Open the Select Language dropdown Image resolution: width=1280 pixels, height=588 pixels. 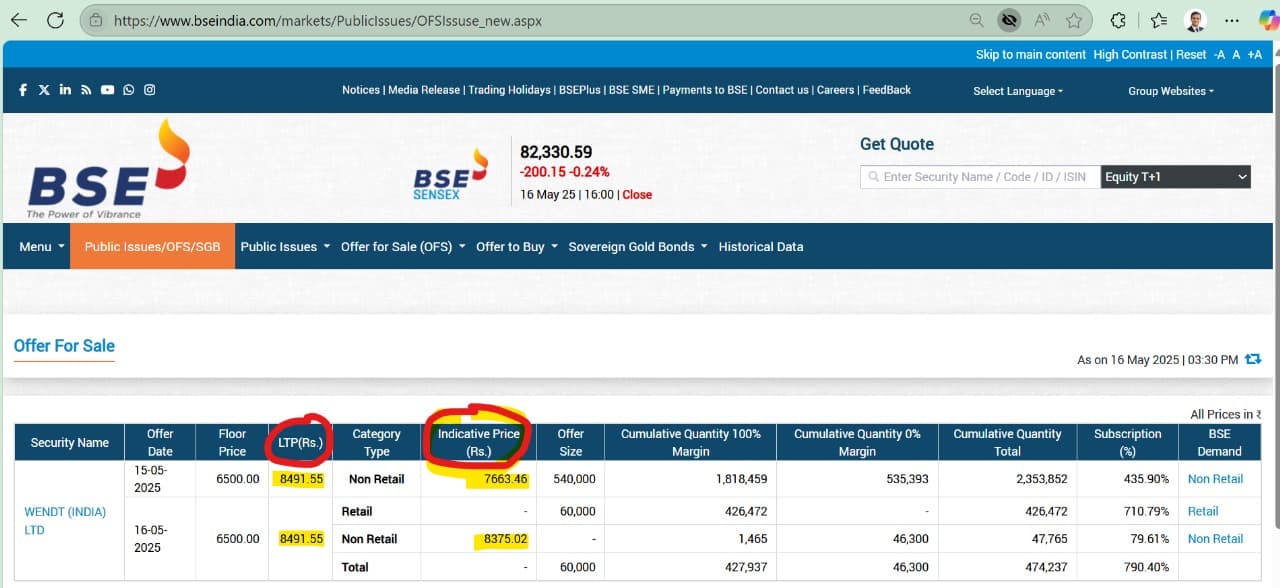(1018, 91)
